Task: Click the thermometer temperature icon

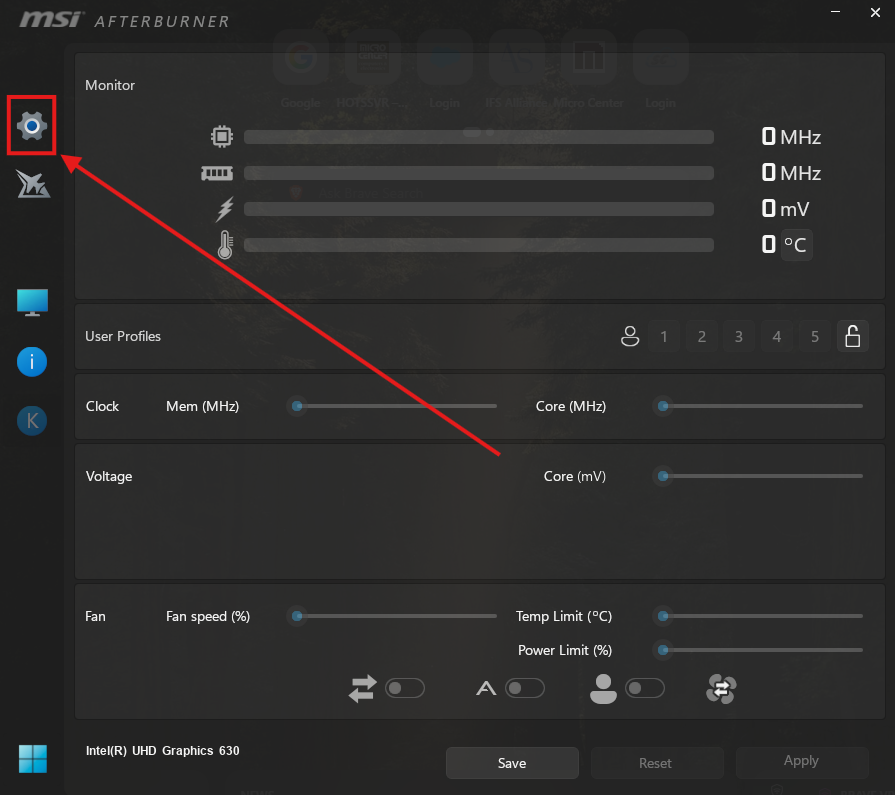Action: point(225,245)
